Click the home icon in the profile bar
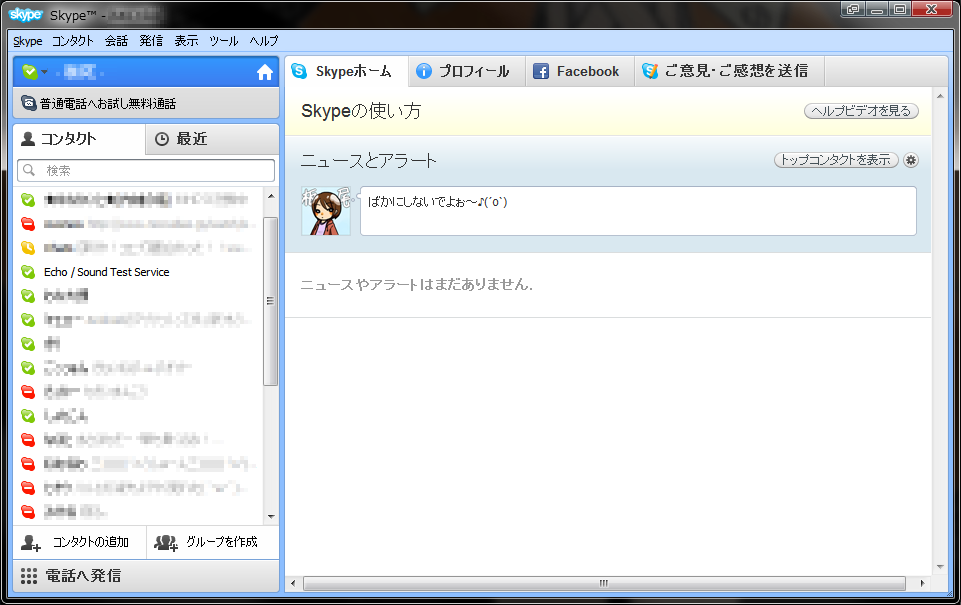This screenshot has height=605, width=961. pos(265,72)
